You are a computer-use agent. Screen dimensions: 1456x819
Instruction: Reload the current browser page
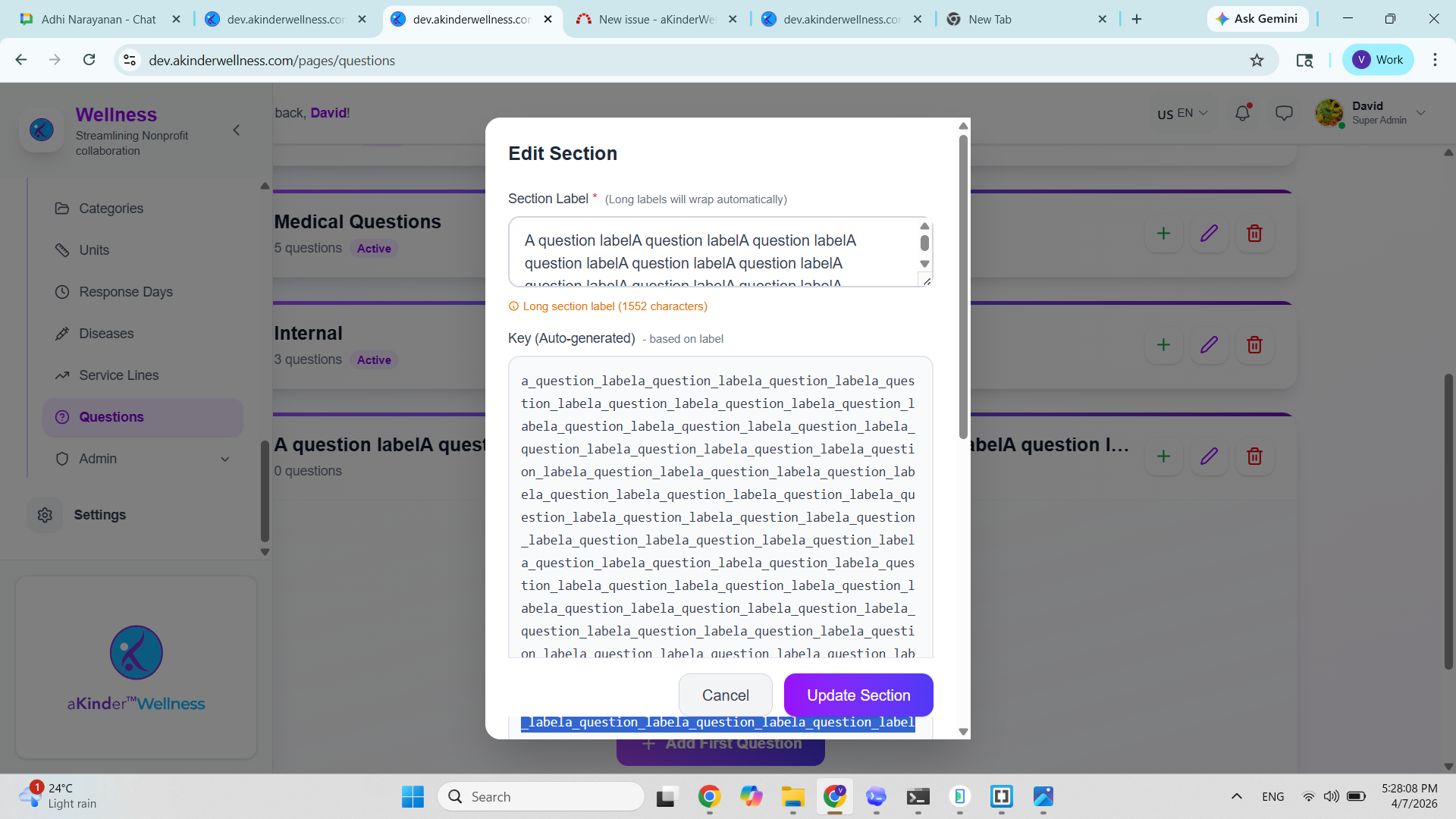89,60
